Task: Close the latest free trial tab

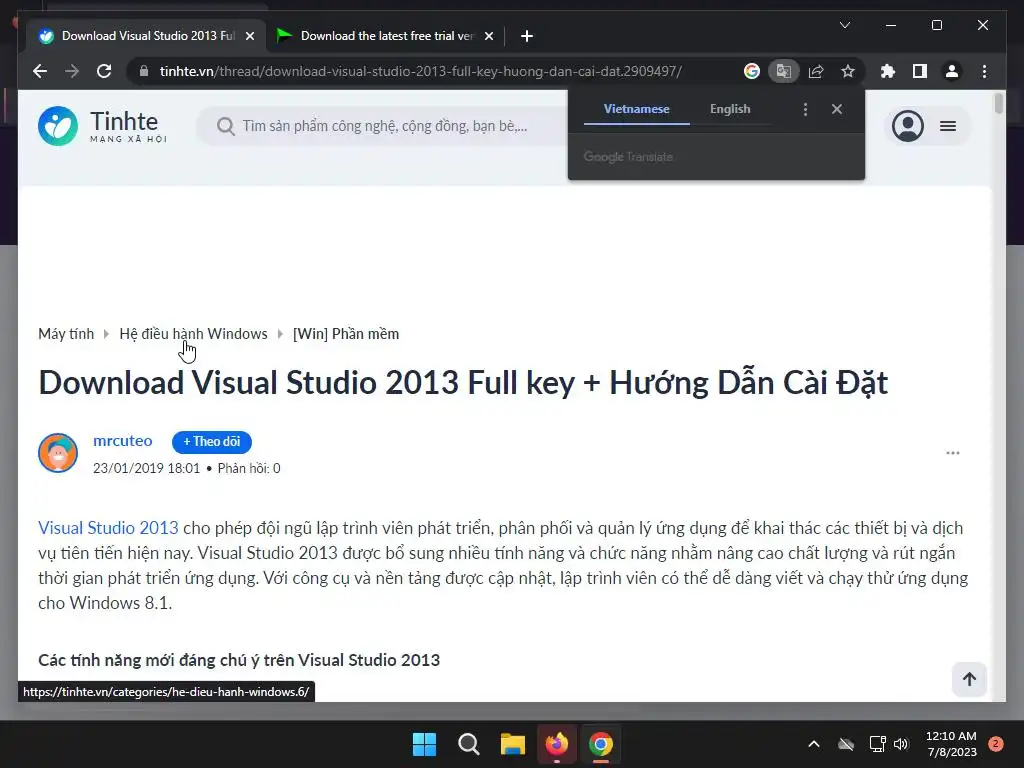Action: point(488,36)
